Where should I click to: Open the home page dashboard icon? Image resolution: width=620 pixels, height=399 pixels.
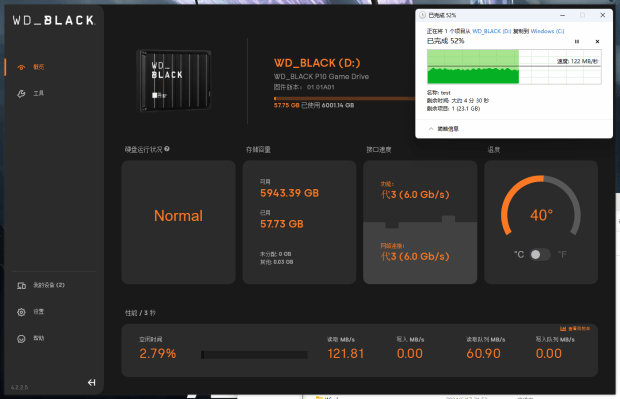(x=21, y=67)
